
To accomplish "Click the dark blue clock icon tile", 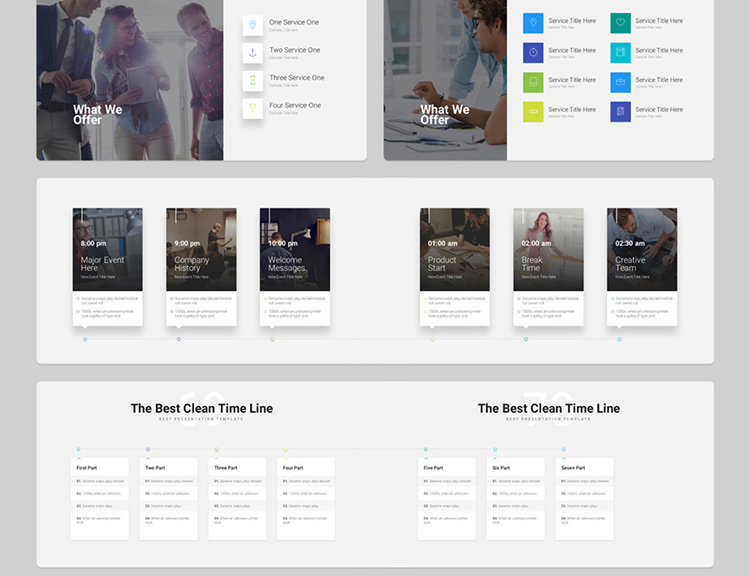I will coord(533,52).
